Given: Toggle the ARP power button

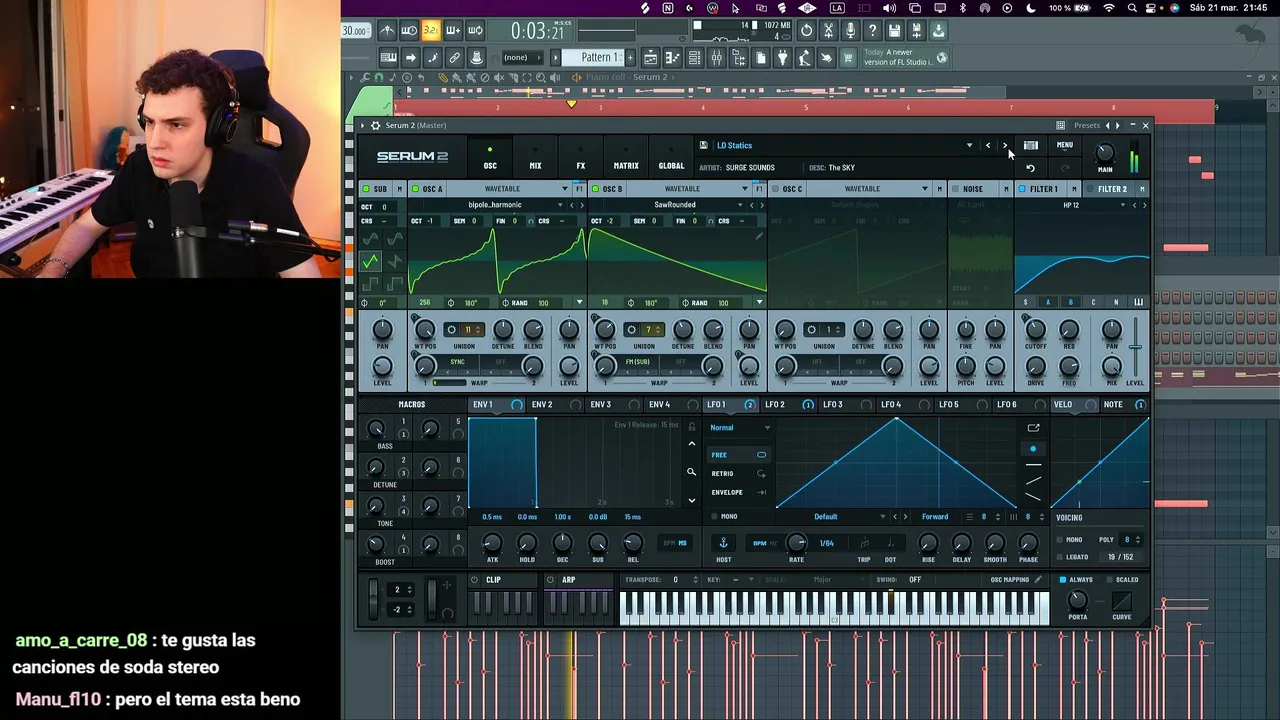Looking at the screenshot, I should click(x=550, y=580).
